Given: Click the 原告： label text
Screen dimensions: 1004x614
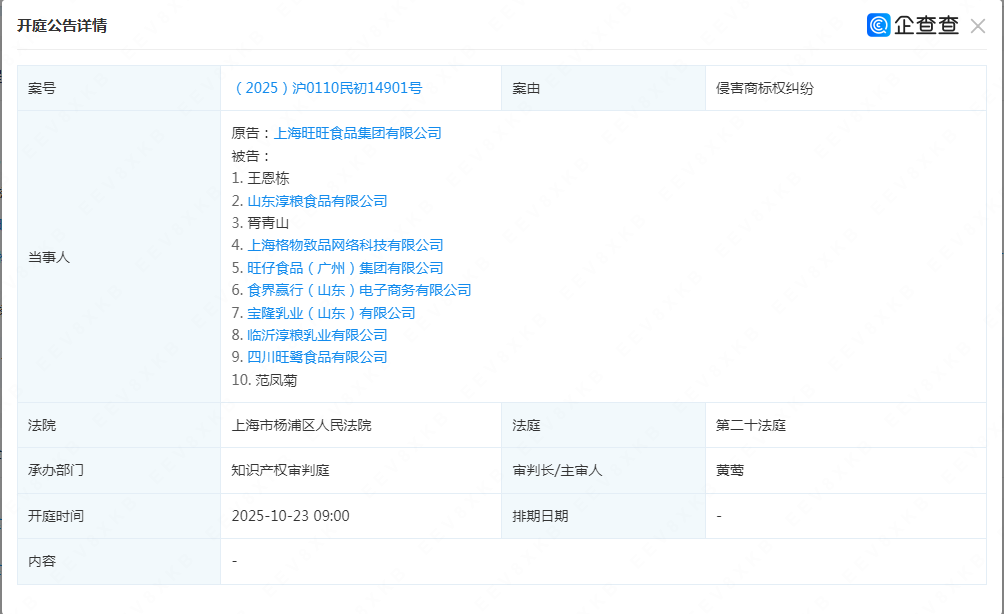Looking at the screenshot, I should (x=252, y=133).
